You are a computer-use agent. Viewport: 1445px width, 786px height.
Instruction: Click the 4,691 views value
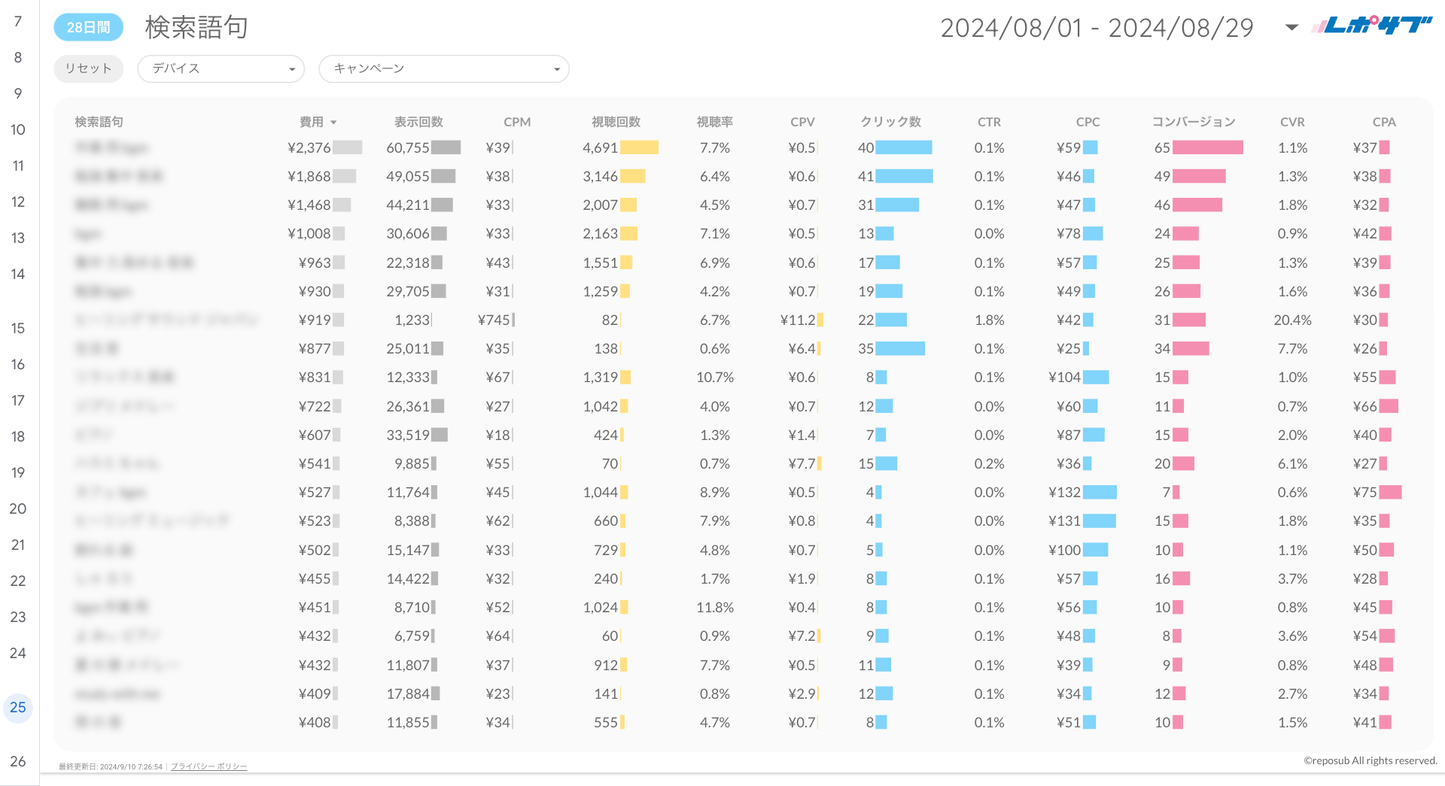(600, 148)
